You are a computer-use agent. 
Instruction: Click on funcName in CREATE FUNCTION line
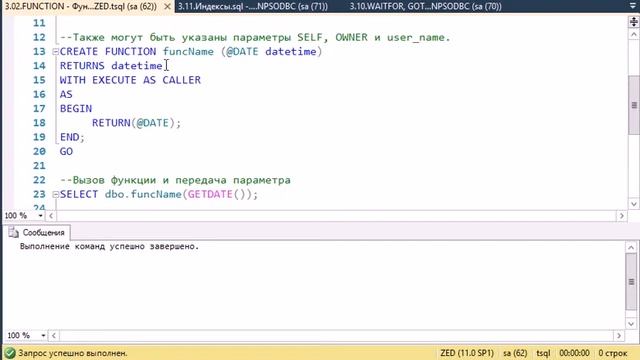coord(188,52)
